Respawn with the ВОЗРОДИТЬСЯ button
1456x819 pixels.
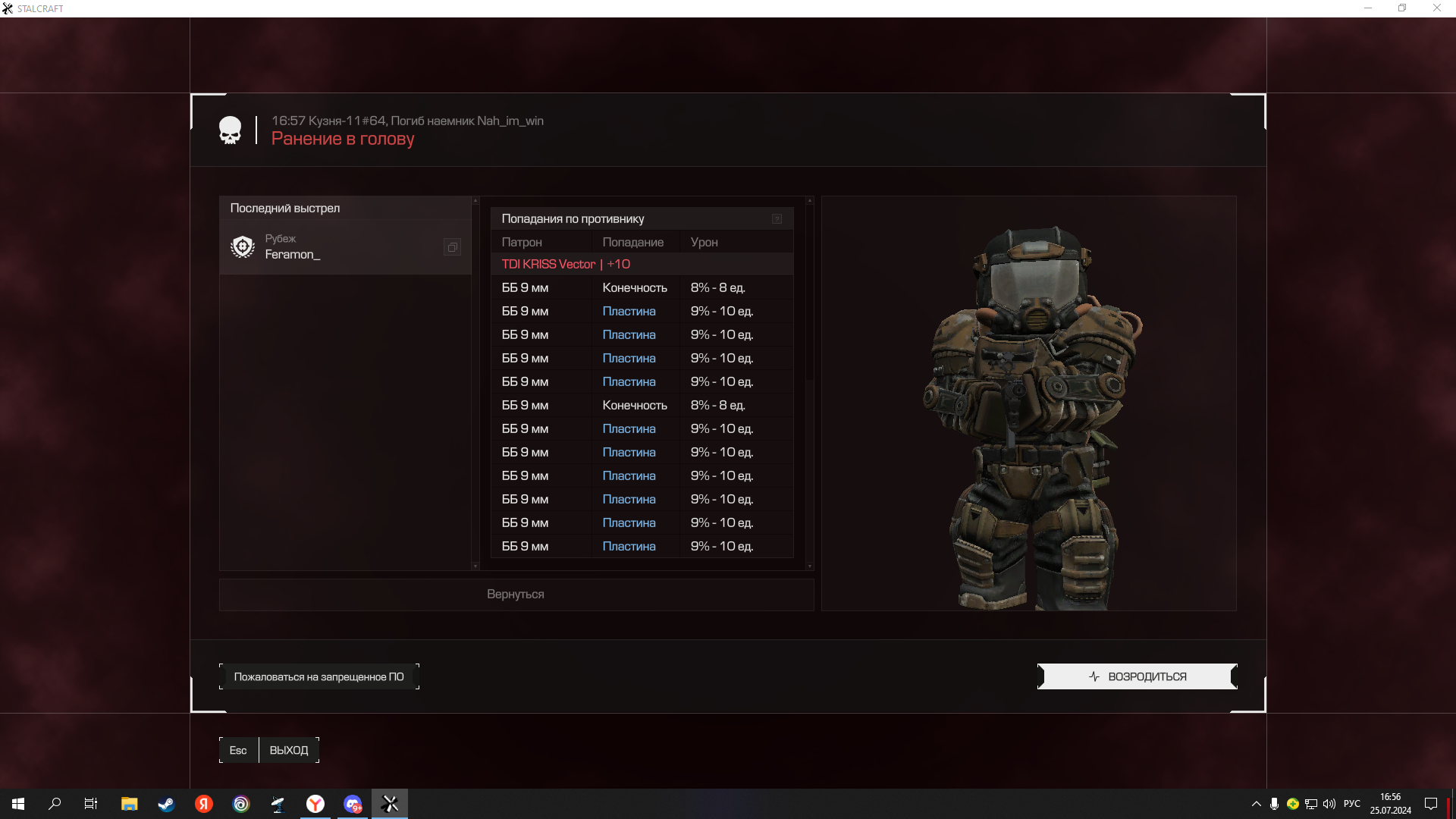coord(1137,676)
